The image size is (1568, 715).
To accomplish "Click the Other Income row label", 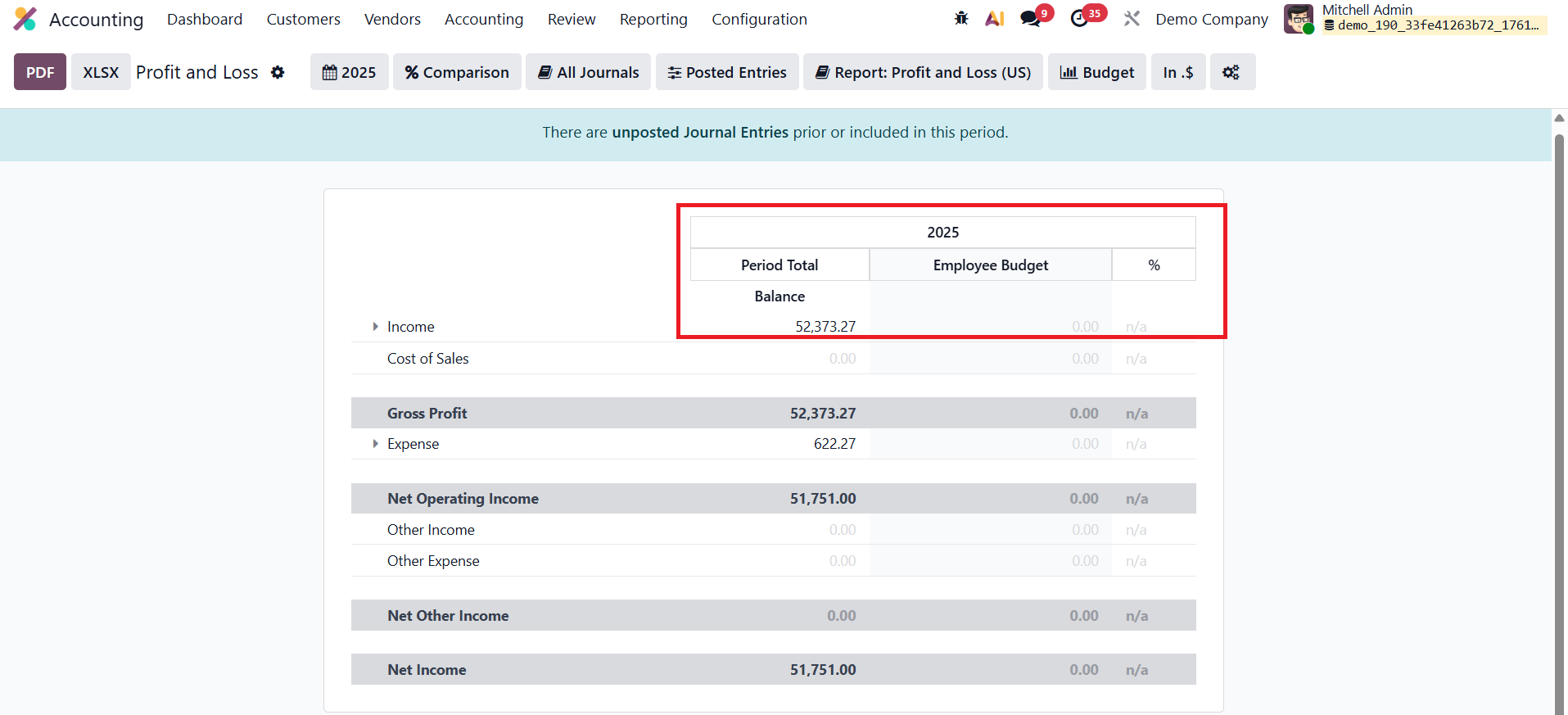I will [x=432, y=530].
